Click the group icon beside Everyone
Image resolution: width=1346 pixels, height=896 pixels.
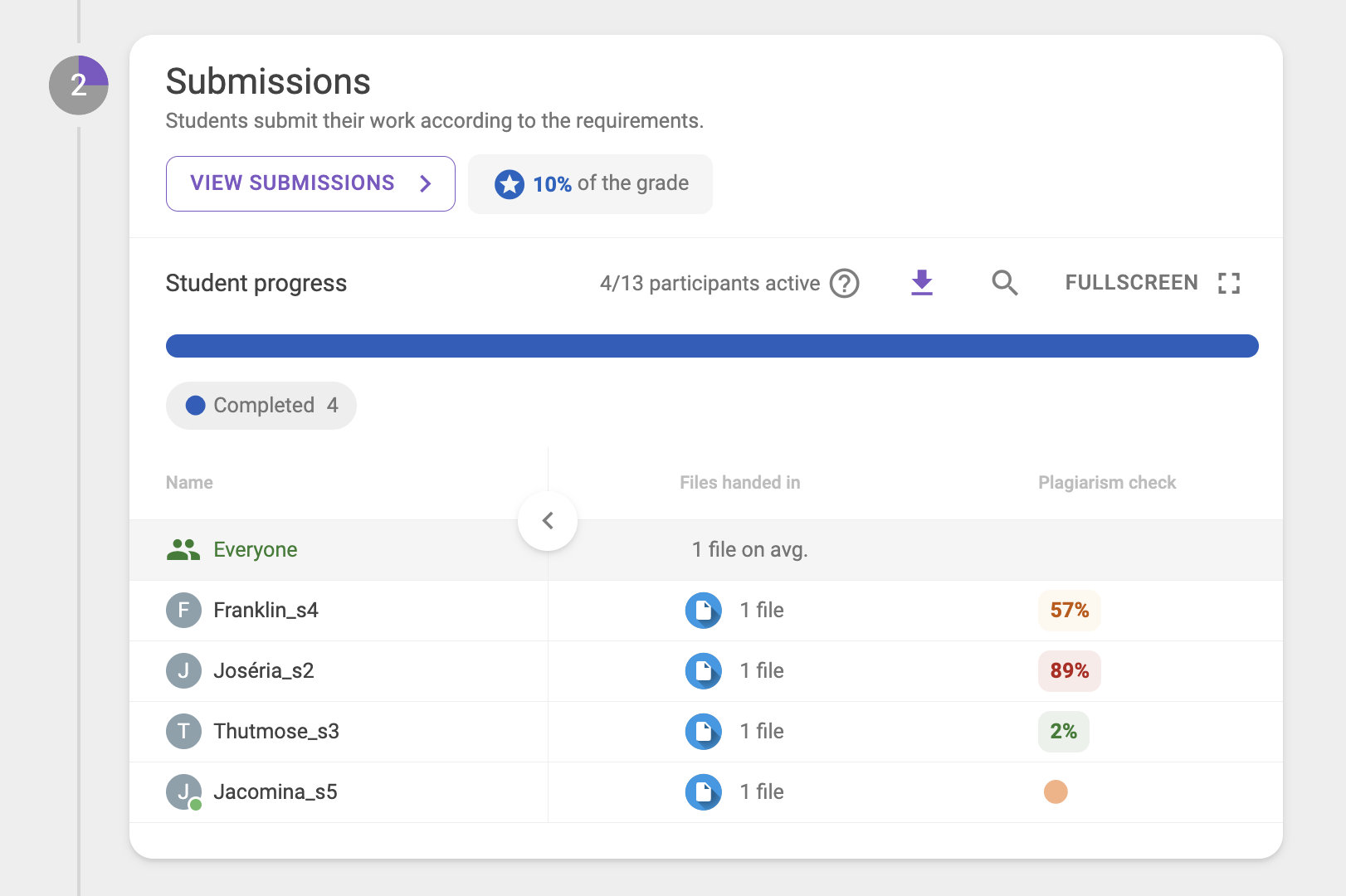click(x=183, y=550)
